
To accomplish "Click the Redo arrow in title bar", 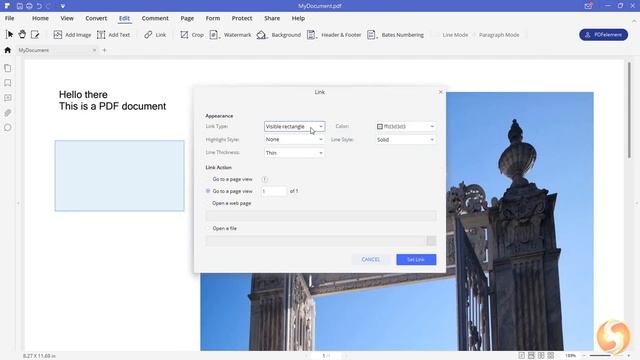I will coord(49,6).
